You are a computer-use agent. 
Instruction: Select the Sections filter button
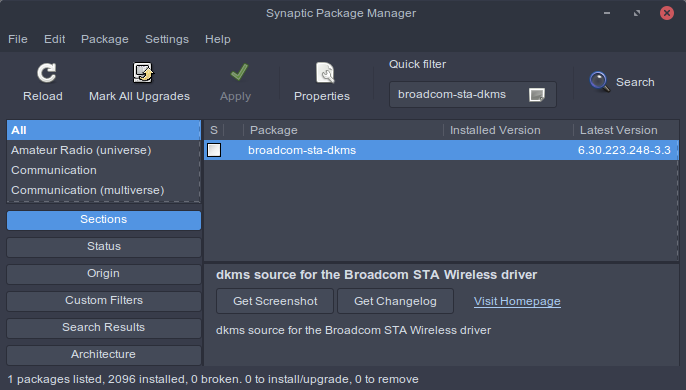[x=104, y=220]
